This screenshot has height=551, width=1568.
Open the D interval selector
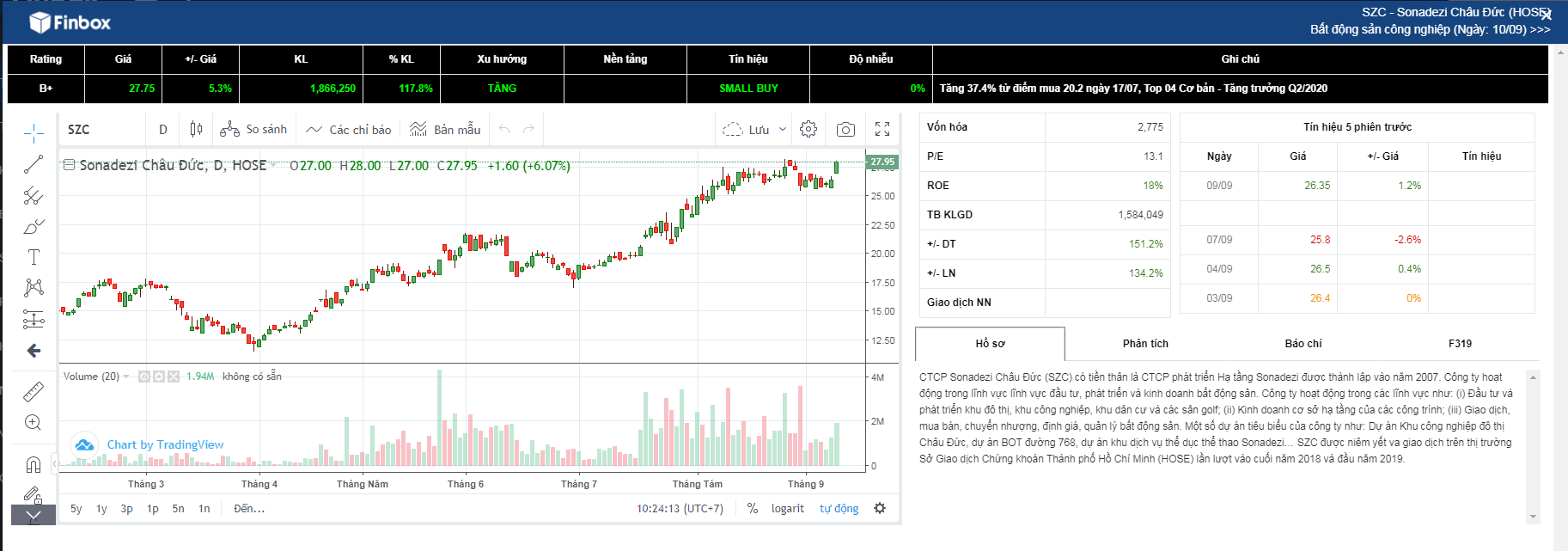163,129
